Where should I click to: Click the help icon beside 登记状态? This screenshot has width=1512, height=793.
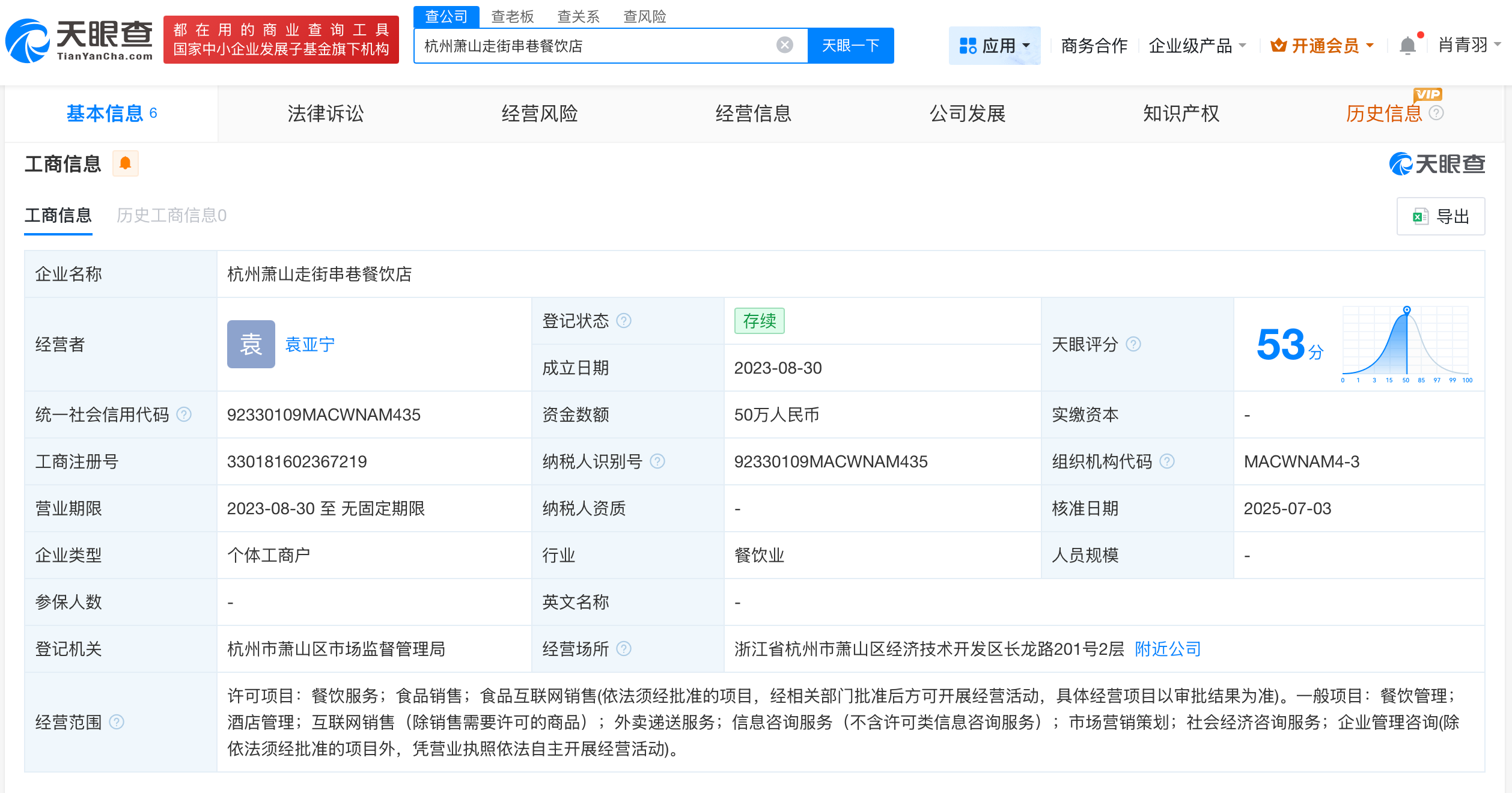[x=625, y=321]
